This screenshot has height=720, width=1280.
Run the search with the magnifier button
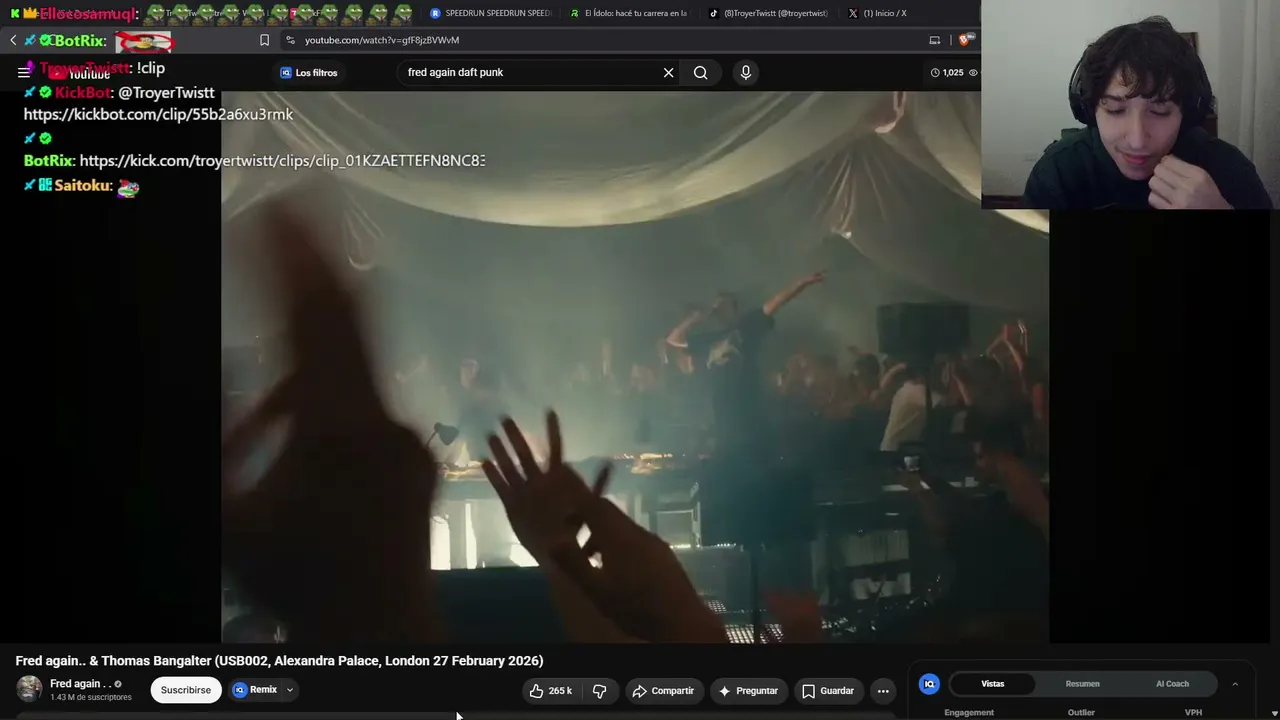click(700, 72)
